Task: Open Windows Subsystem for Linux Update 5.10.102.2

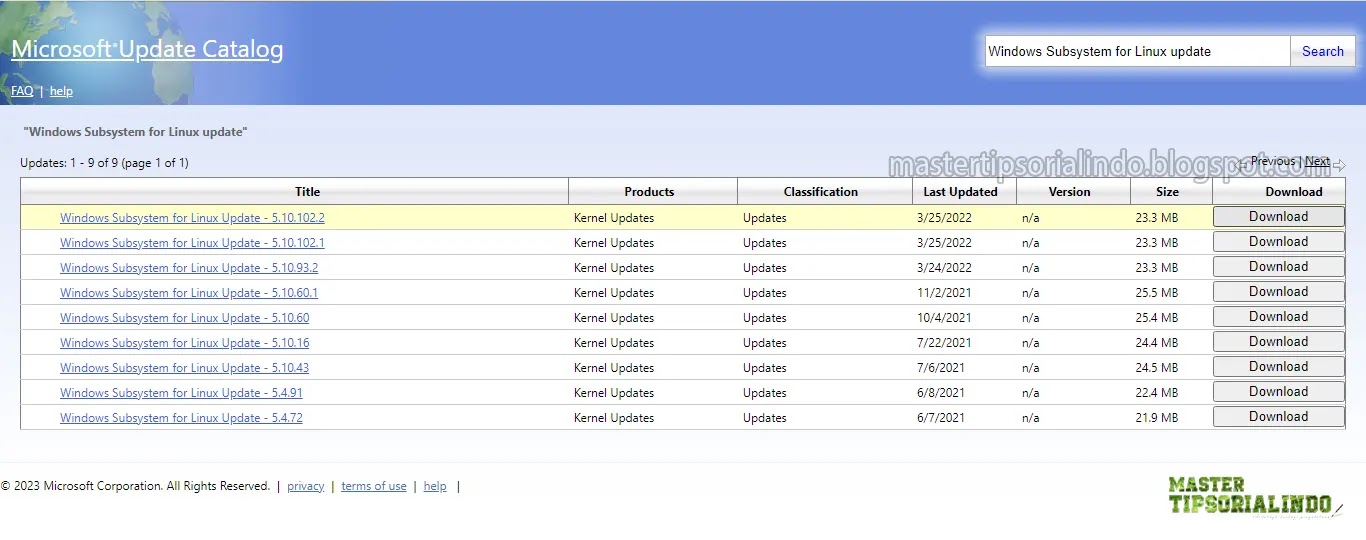Action: pyautogui.click(x=192, y=218)
